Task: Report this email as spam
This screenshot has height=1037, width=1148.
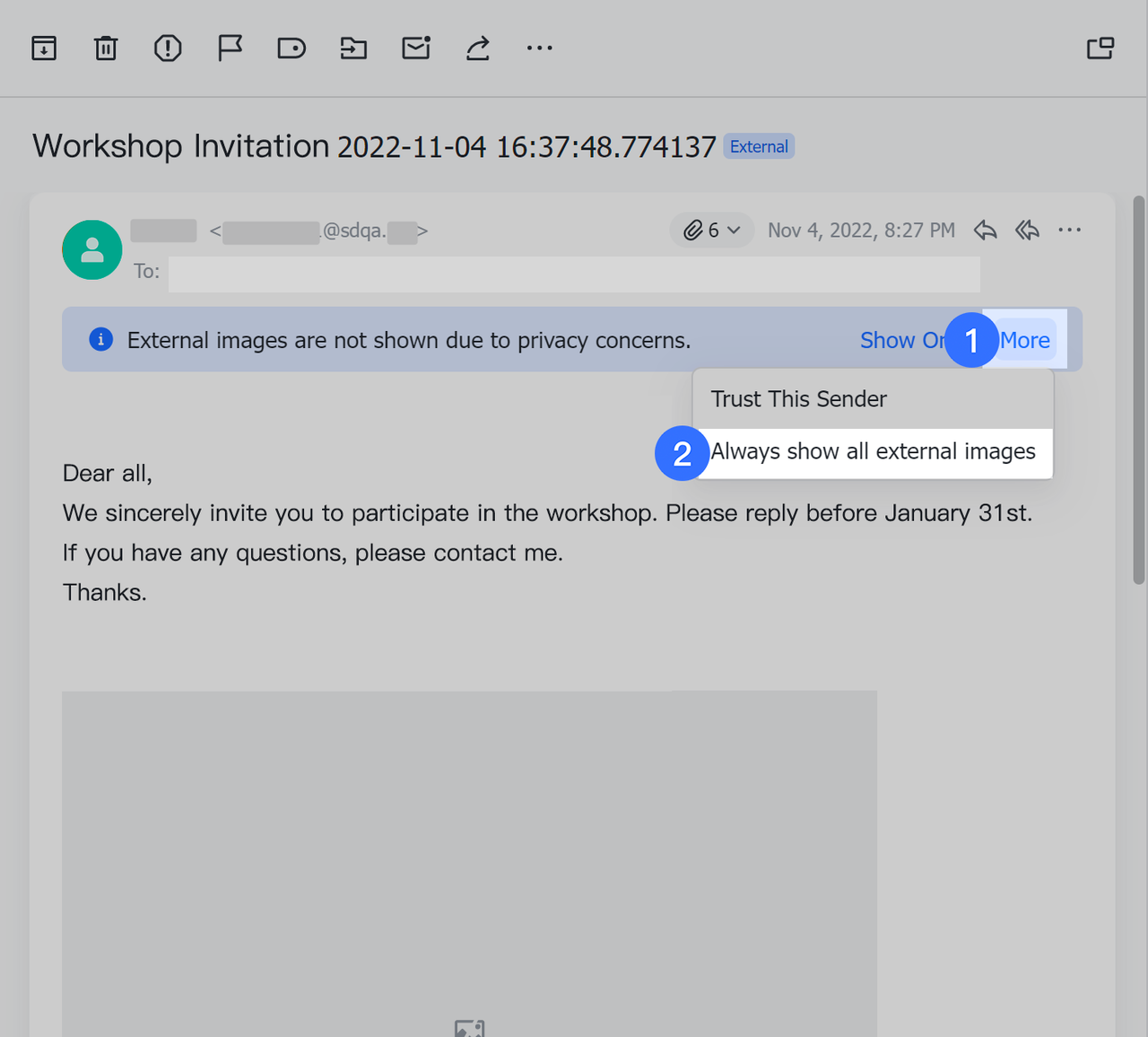Action: point(168,48)
